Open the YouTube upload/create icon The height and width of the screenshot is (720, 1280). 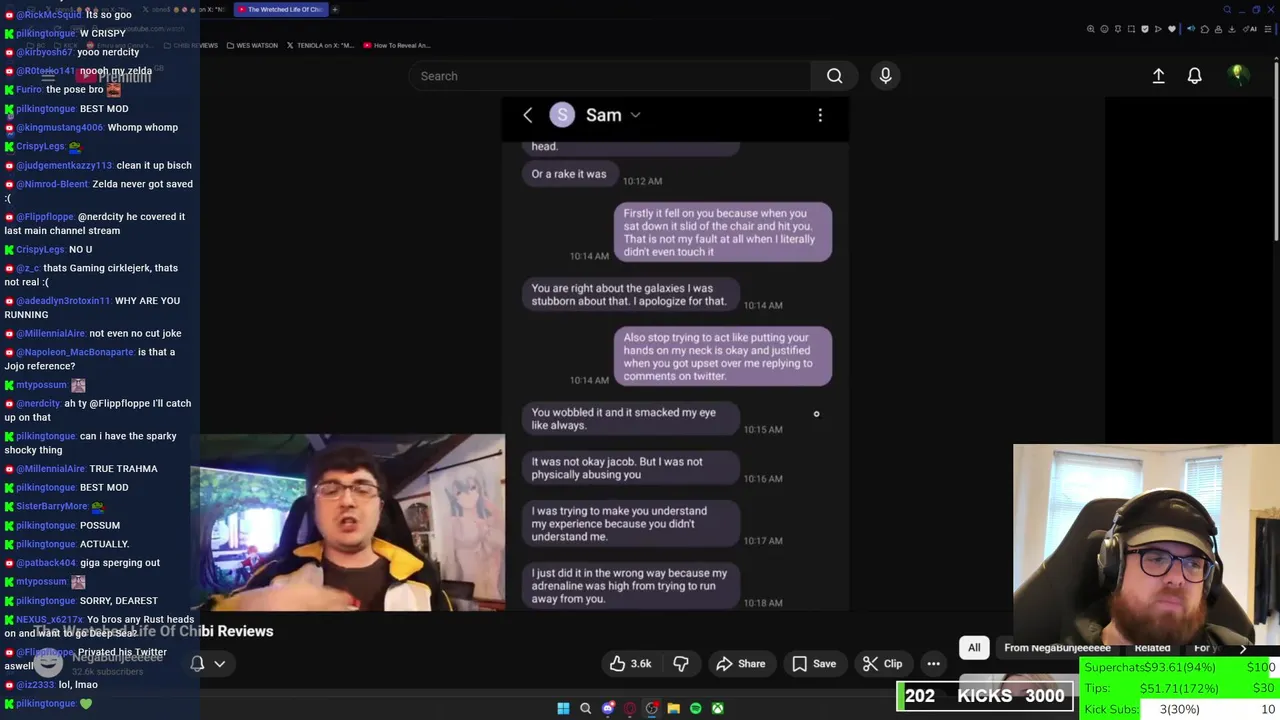[1158, 76]
